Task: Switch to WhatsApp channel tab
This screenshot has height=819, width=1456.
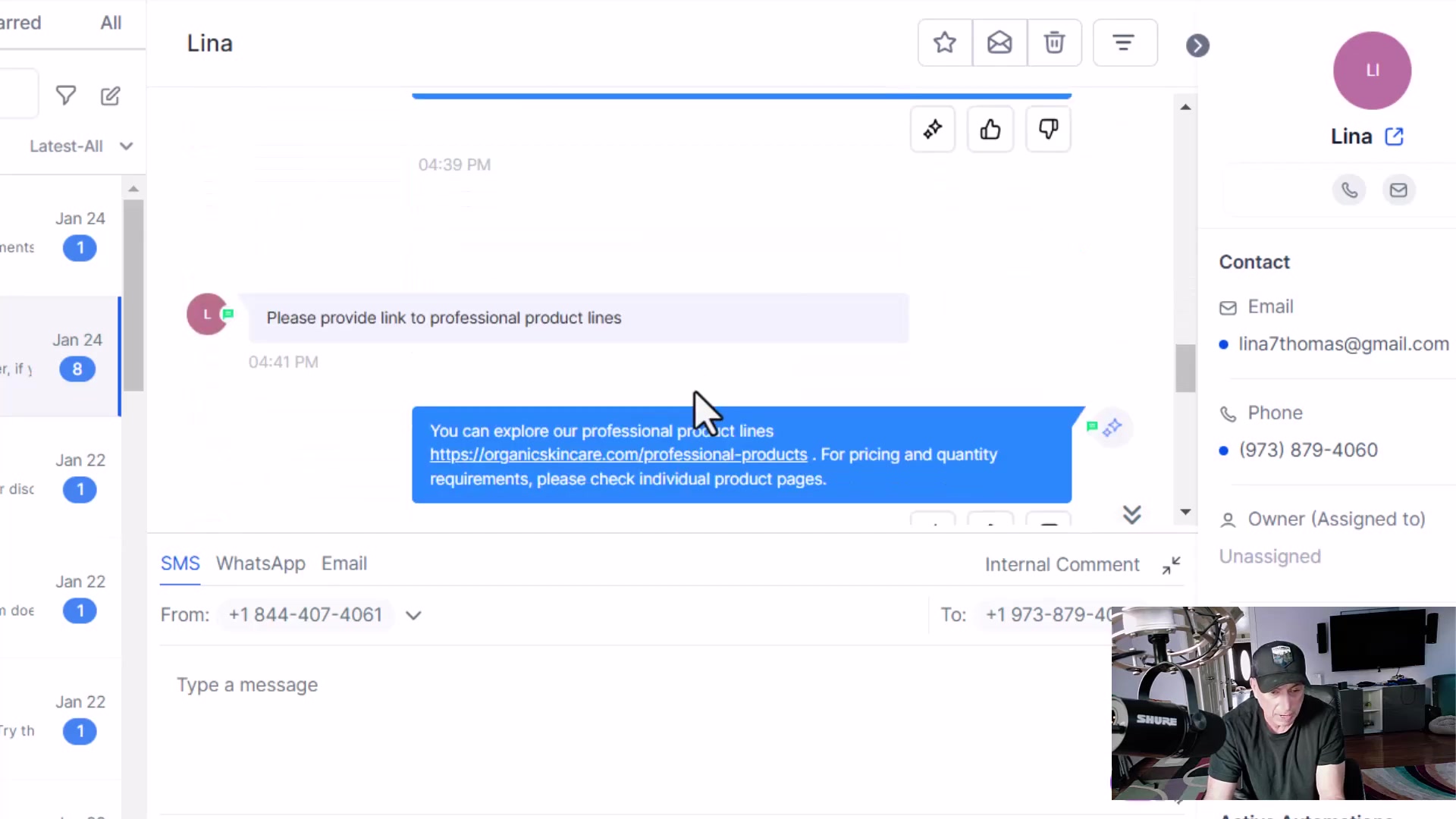Action: click(x=260, y=563)
